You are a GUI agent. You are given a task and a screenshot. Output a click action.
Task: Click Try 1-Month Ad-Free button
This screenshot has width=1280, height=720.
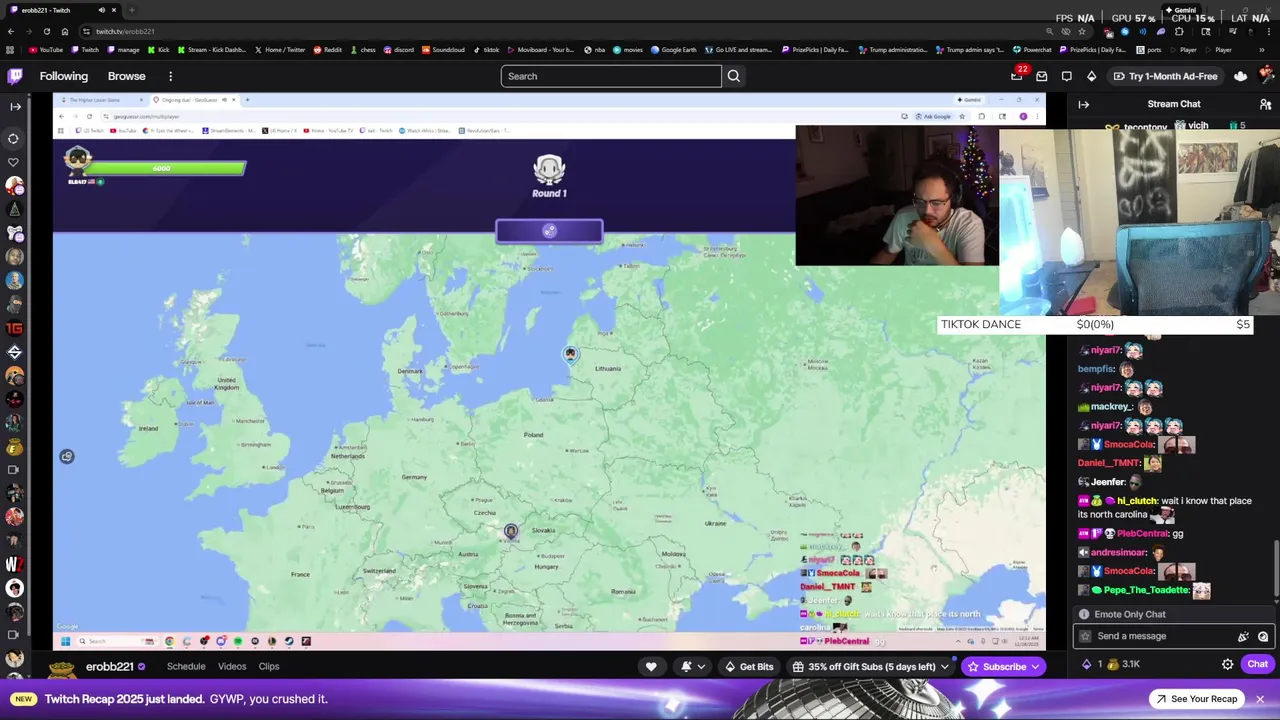point(1165,76)
